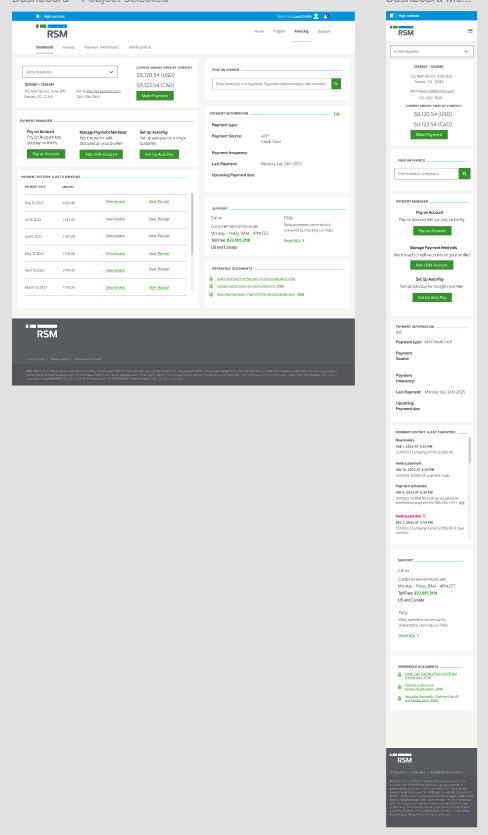
Task: Click the green search icon beside the desktop invoice field
Action: (x=336, y=84)
